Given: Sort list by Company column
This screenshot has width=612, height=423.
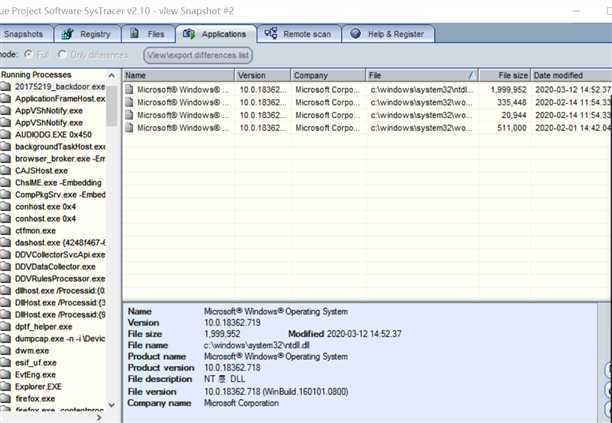Looking at the screenshot, I should [x=328, y=75].
